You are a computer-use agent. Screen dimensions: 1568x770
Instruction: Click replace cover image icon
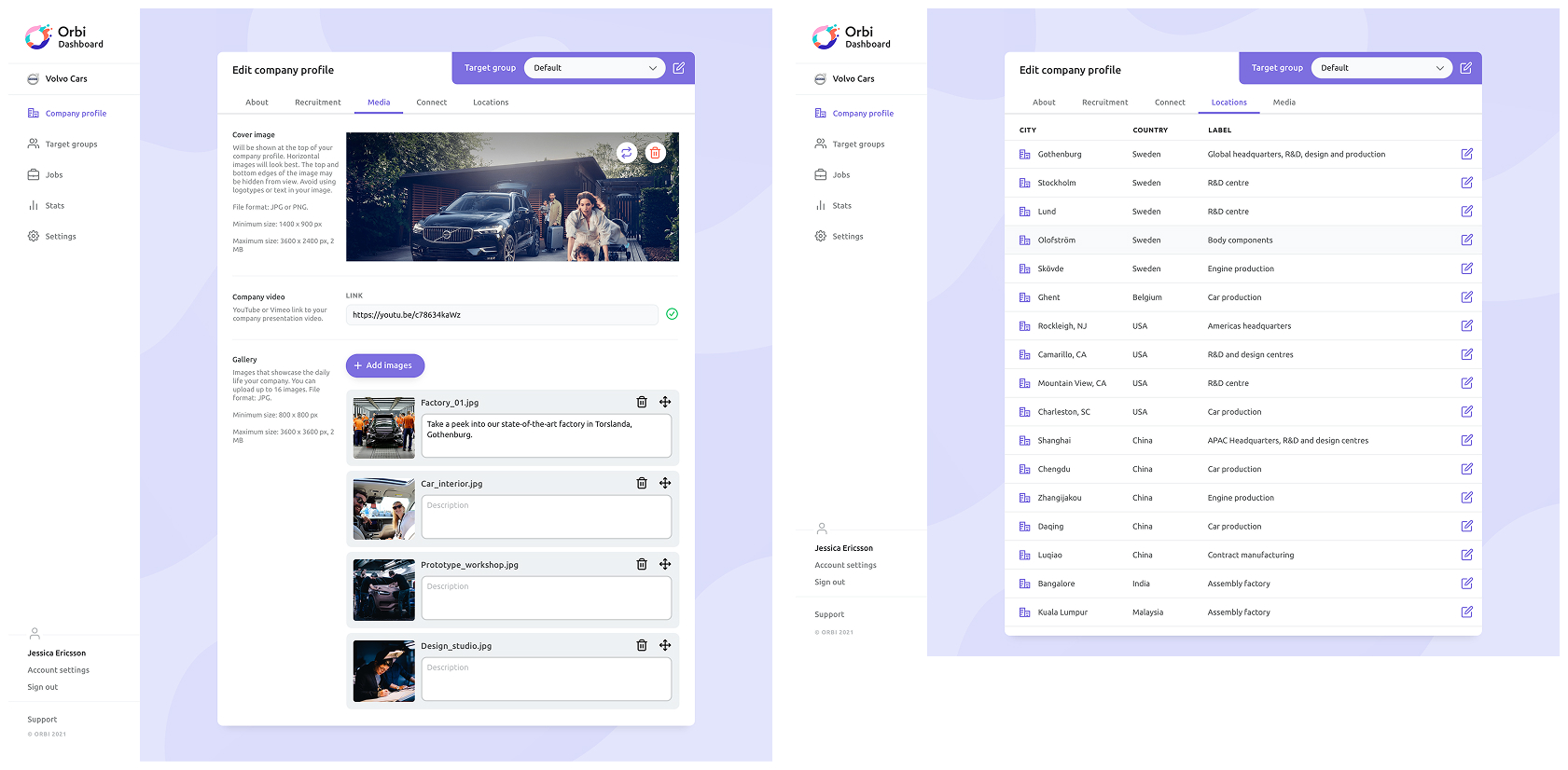tap(627, 152)
